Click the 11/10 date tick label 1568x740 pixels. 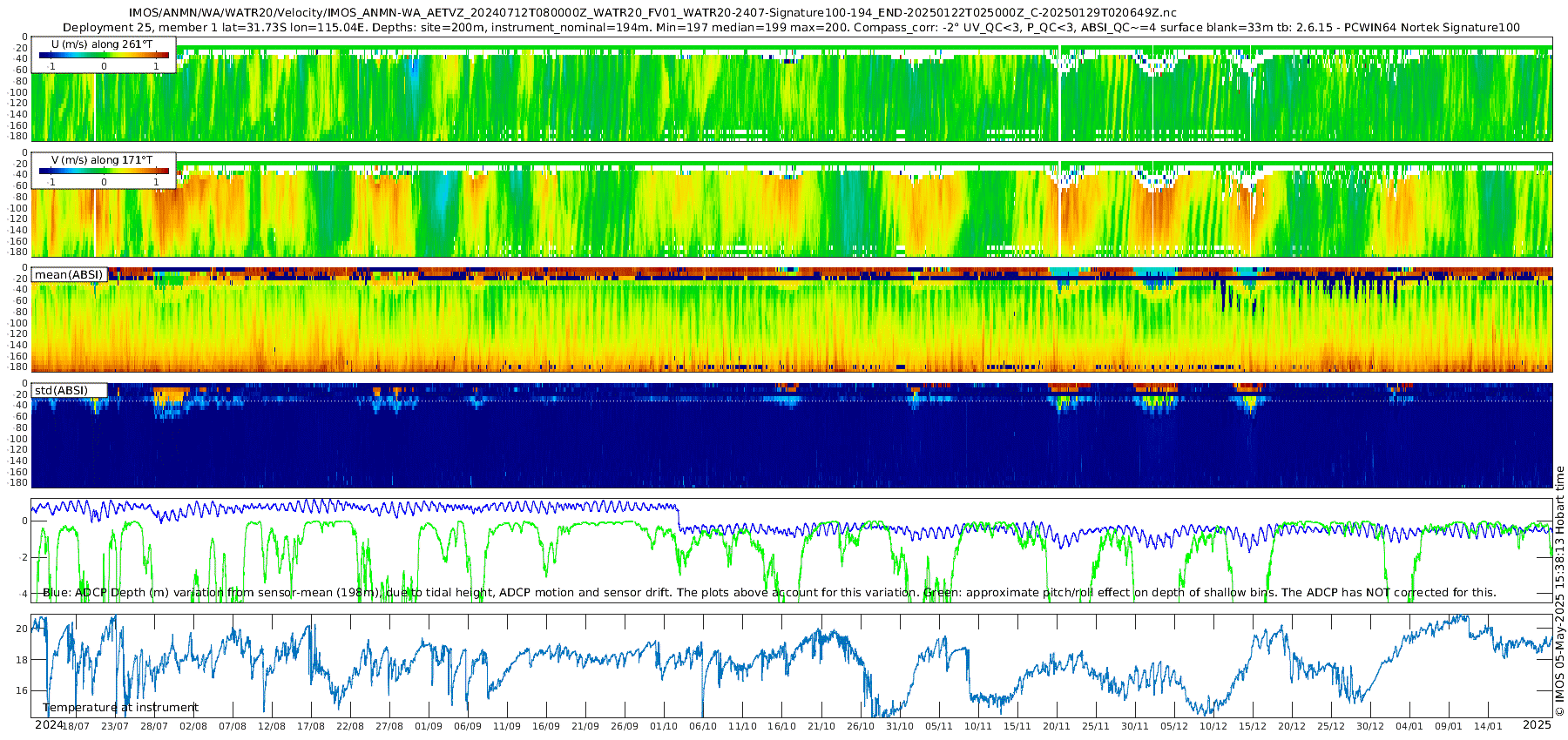742,726
